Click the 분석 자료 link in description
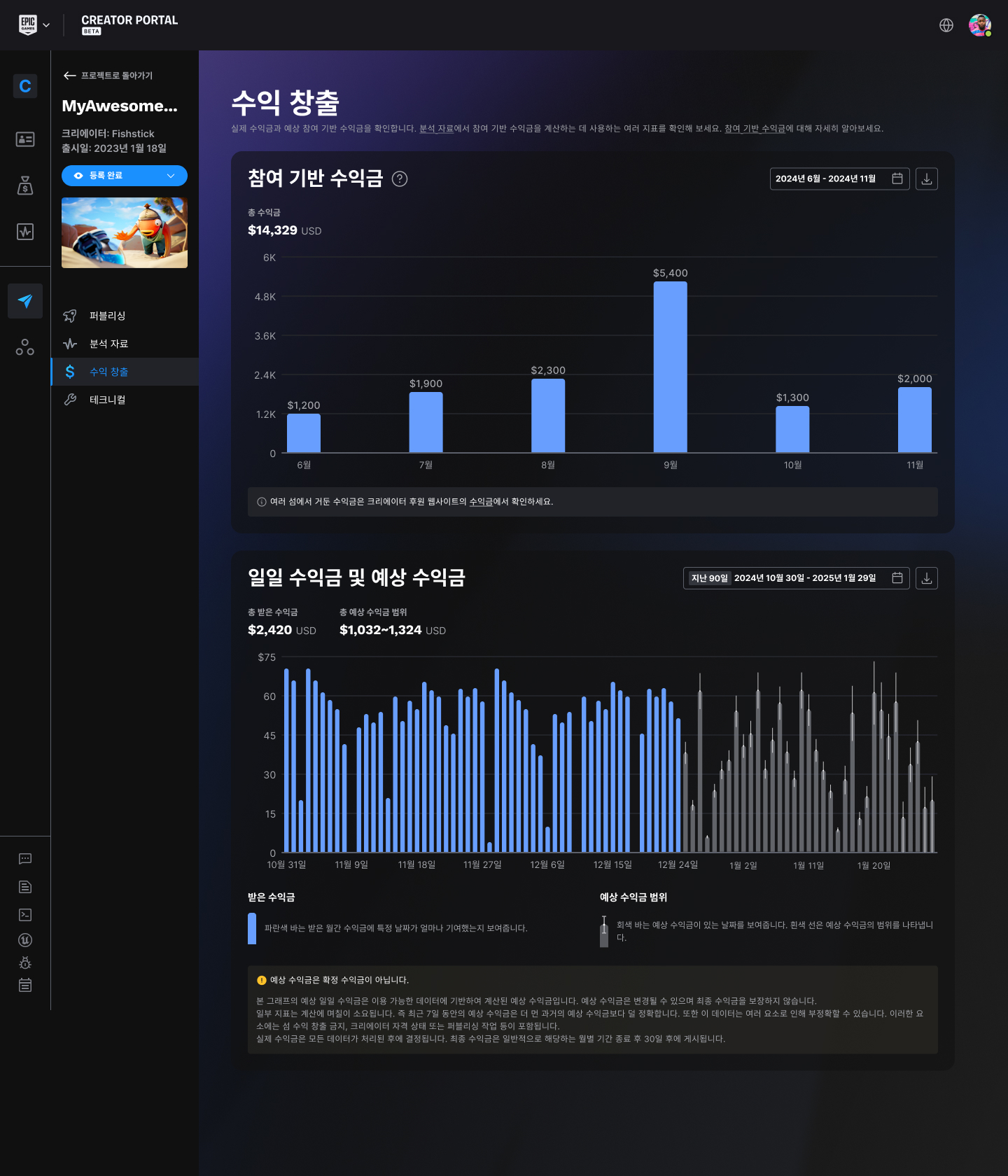The image size is (1008, 1176). (436, 129)
